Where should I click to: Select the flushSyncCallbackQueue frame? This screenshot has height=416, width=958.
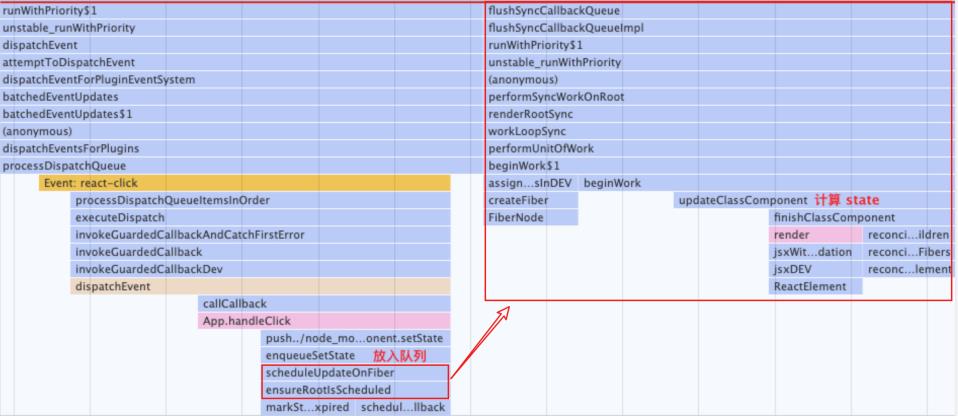tap(718, 10)
